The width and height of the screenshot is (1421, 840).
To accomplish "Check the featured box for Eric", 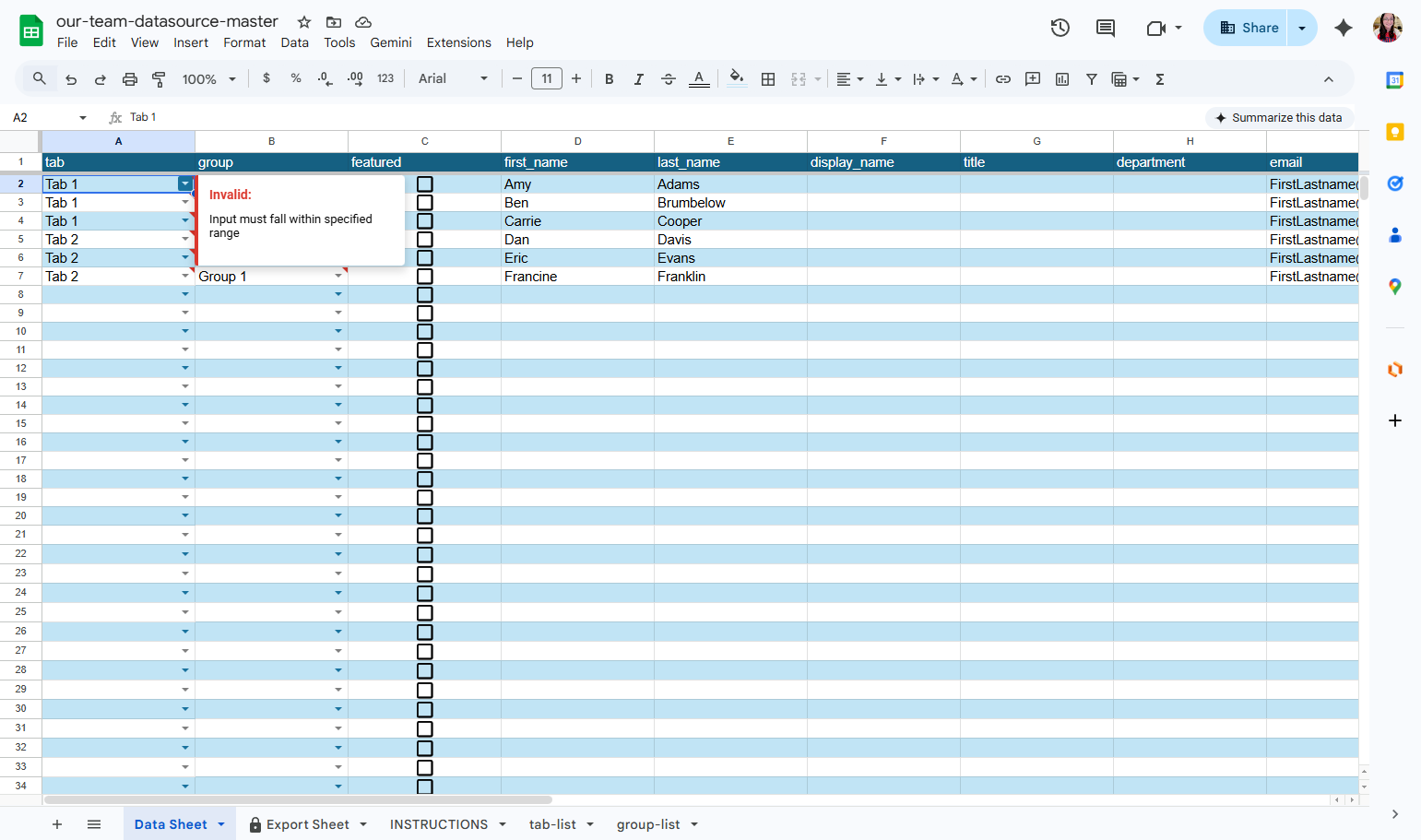I will tap(425, 258).
